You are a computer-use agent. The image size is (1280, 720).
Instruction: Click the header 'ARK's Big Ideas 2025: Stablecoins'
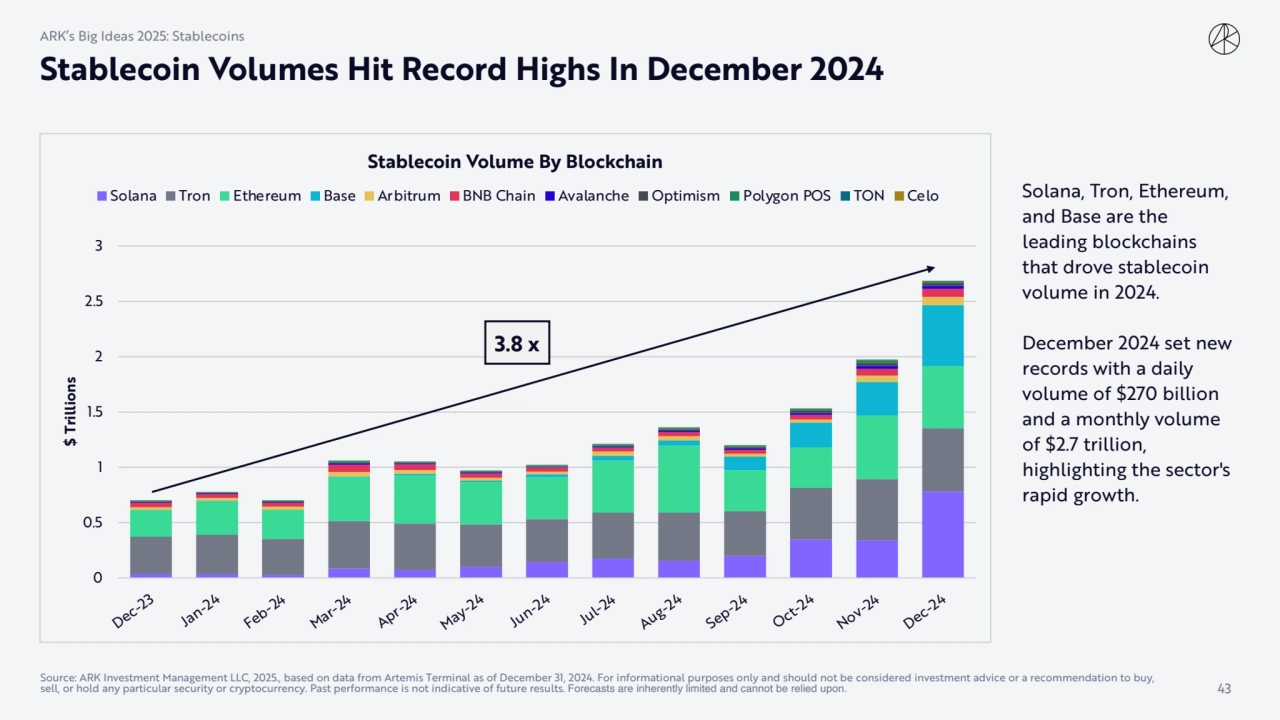pos(142,36)
